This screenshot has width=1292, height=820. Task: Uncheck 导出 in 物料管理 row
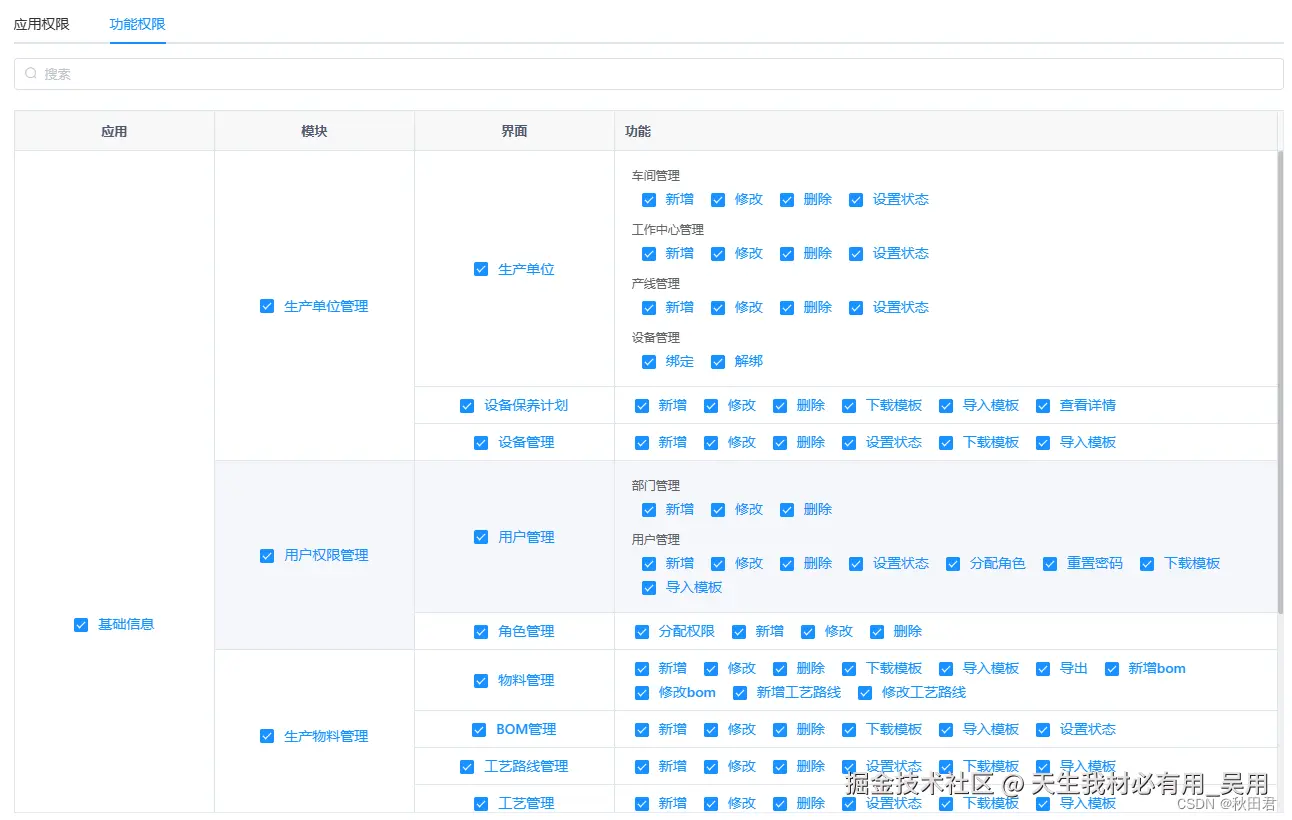tap(1043, 669)
